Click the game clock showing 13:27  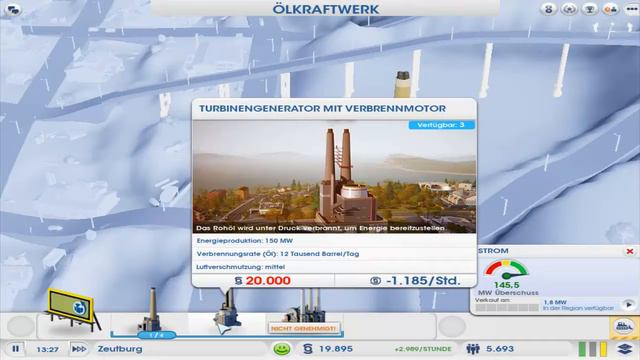(47, 349)
